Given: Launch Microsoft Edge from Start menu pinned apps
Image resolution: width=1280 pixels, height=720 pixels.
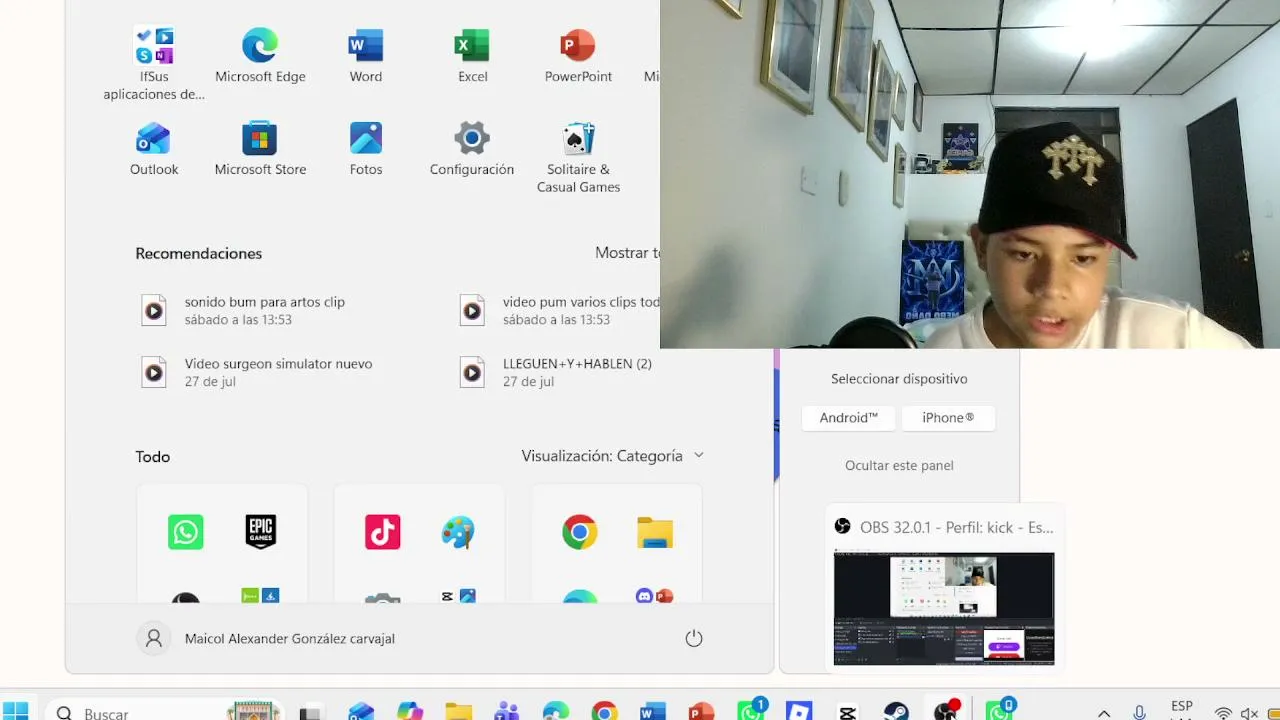Looking at the screenshot, I should pos(260,56).
